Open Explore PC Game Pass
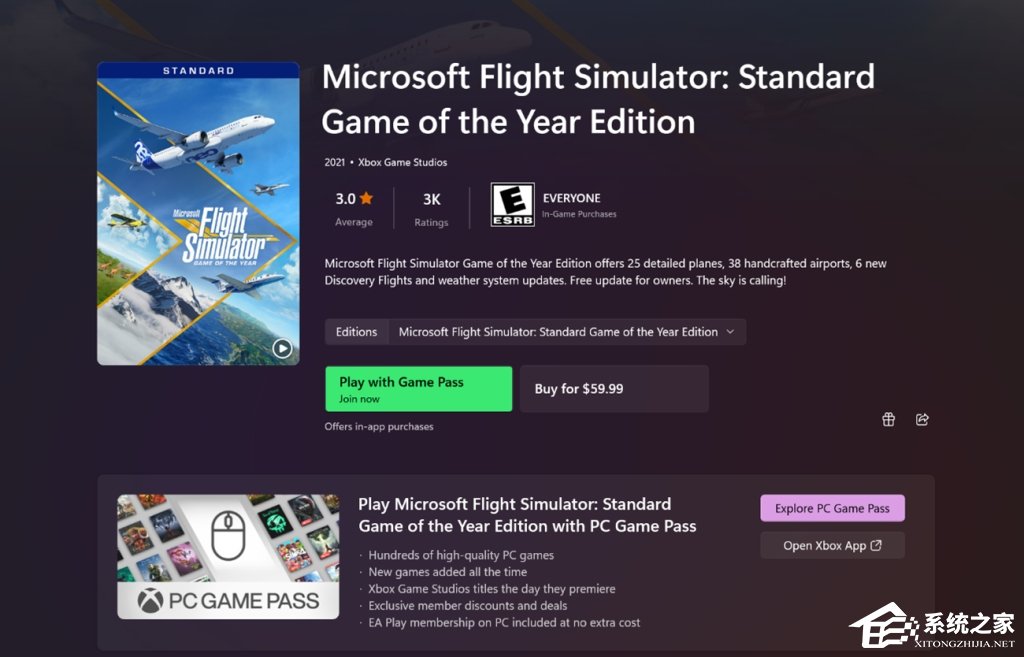Screen dimensions: 1024x657 [x=832, y=508]
